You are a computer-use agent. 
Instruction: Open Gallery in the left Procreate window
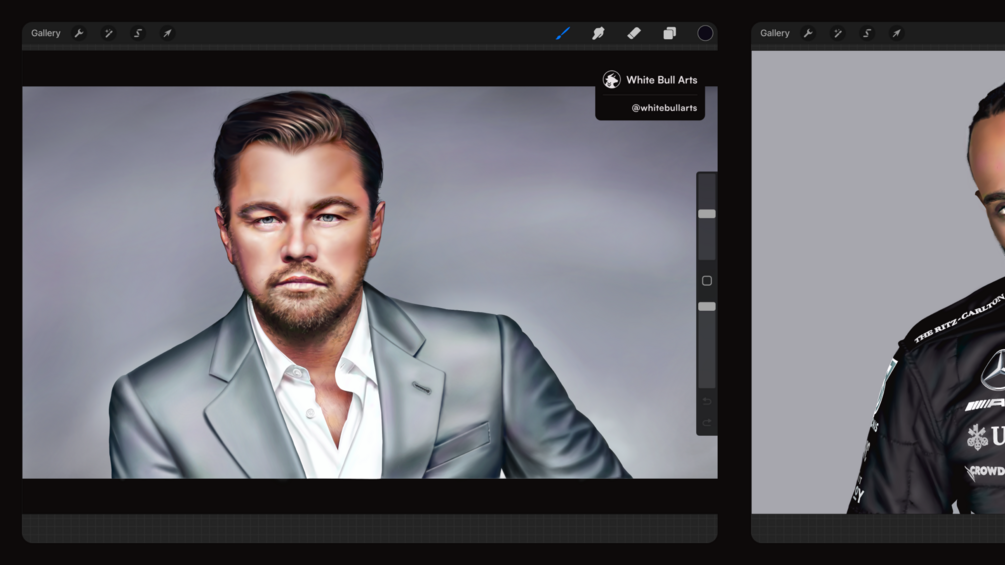46,33
